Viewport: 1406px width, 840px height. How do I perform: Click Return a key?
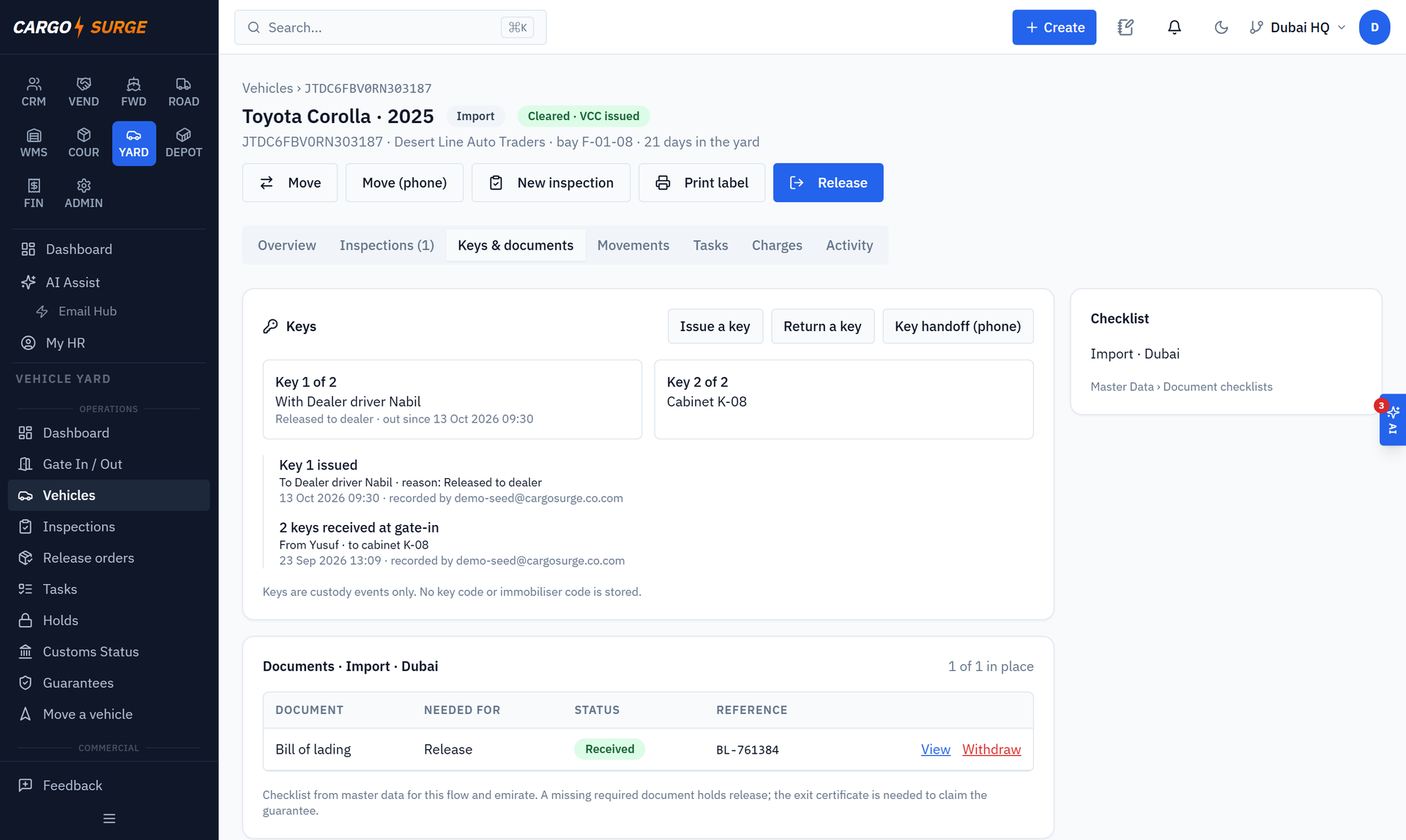click(x=822, y=326)
